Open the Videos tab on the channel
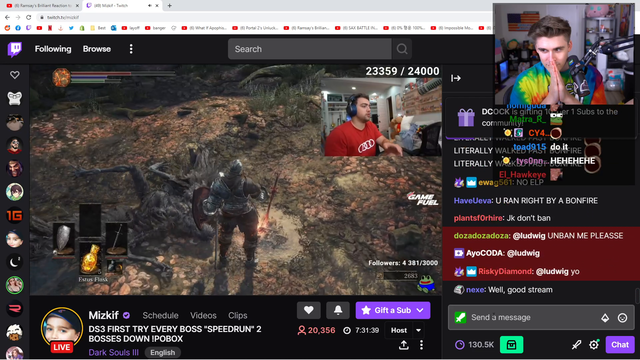Screen dimensions: 640x360 pyautogui.click(x=203, y=316)
